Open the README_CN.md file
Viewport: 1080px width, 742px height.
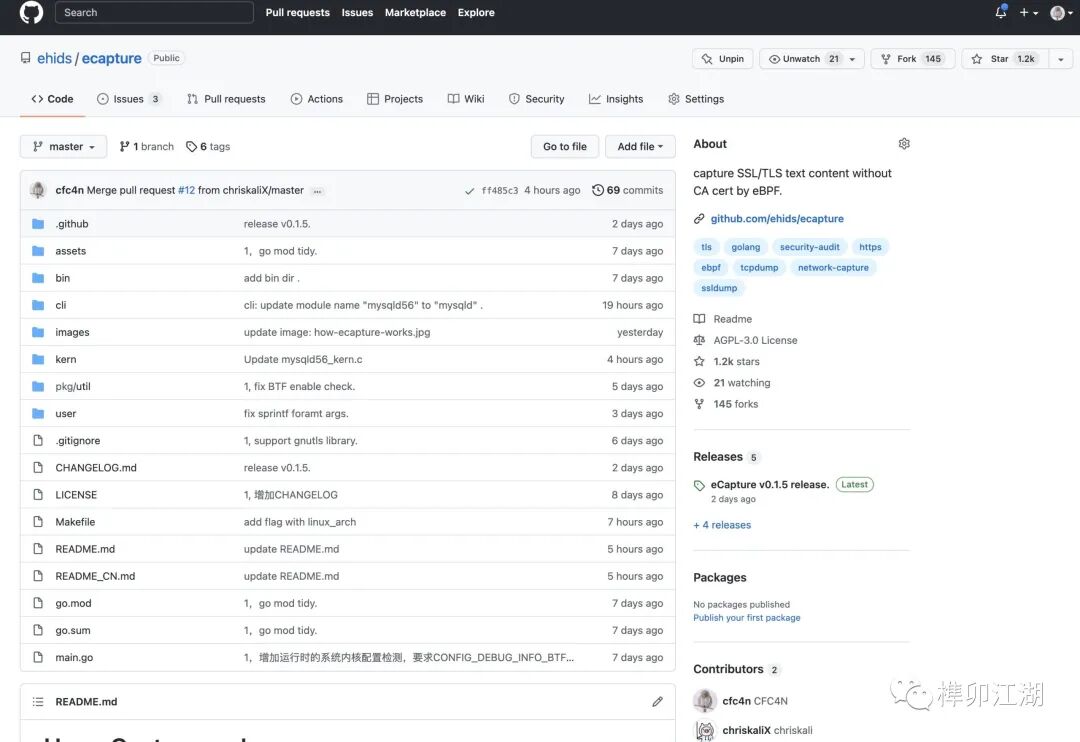pyautogui.click(x=95, y=576)
